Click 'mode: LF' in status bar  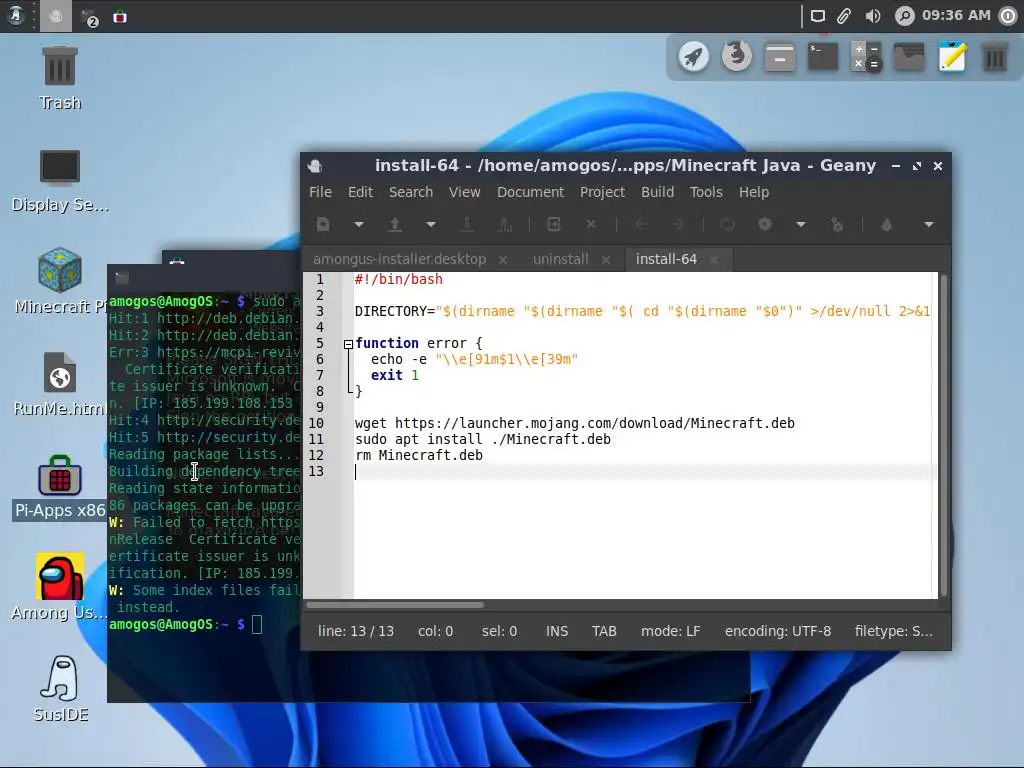point(670,632)
